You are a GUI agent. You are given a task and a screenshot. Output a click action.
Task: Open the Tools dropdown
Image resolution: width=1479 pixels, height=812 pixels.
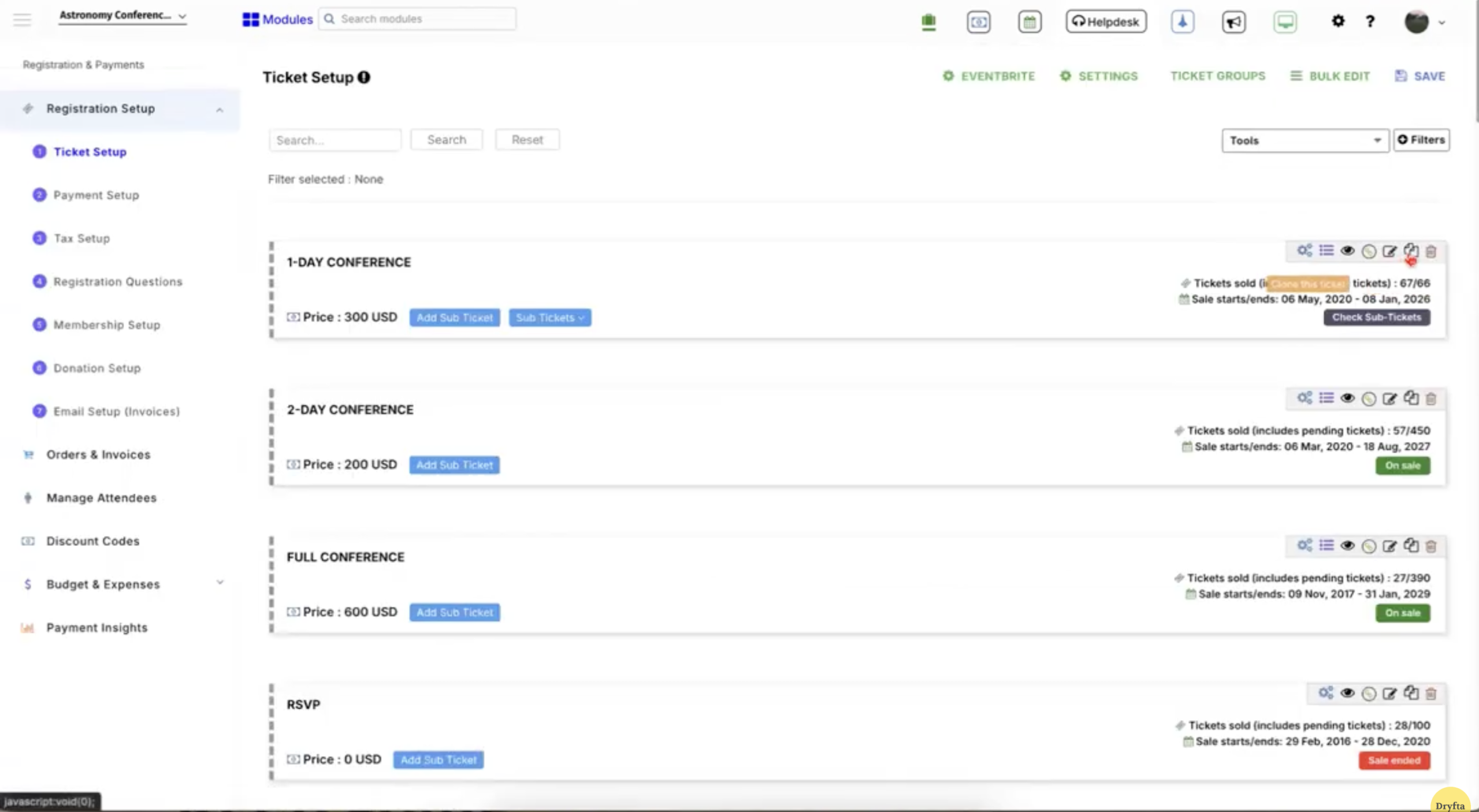(1305, 140)
